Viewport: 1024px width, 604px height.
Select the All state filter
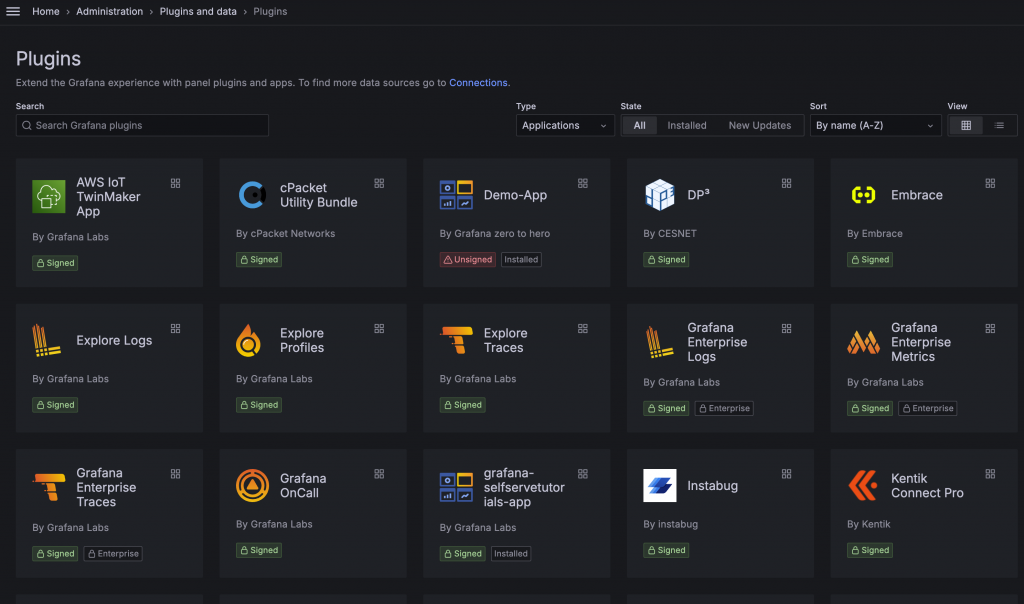point(639,125)
